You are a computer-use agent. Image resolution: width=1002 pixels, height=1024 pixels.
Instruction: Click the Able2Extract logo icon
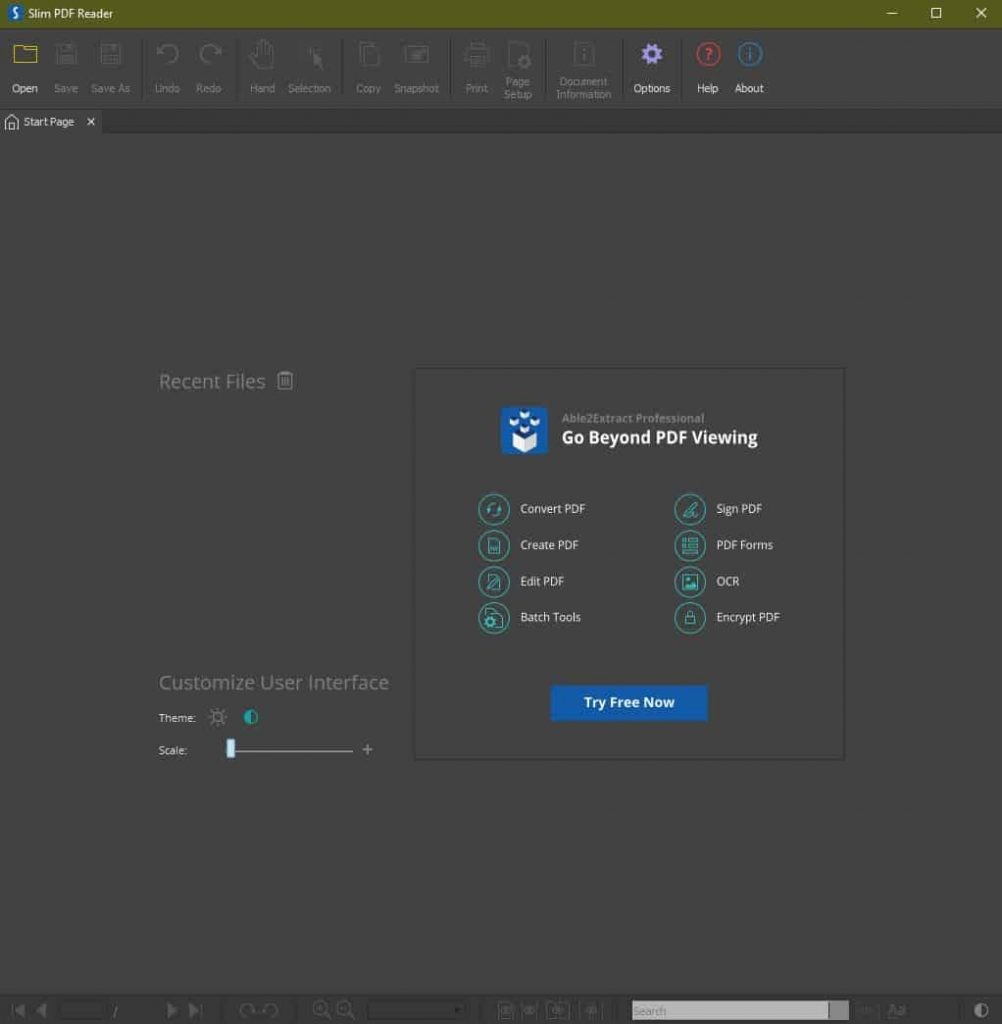(x=525, y=430)
